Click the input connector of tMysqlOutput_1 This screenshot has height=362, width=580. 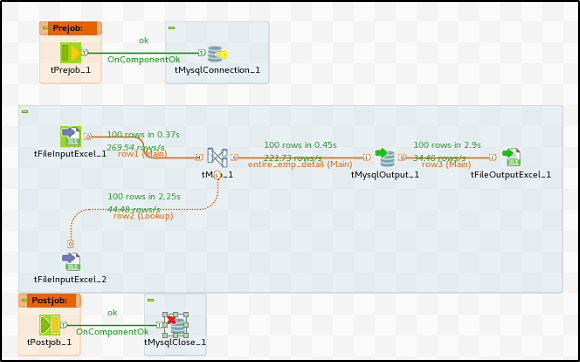tap(367, 158)
